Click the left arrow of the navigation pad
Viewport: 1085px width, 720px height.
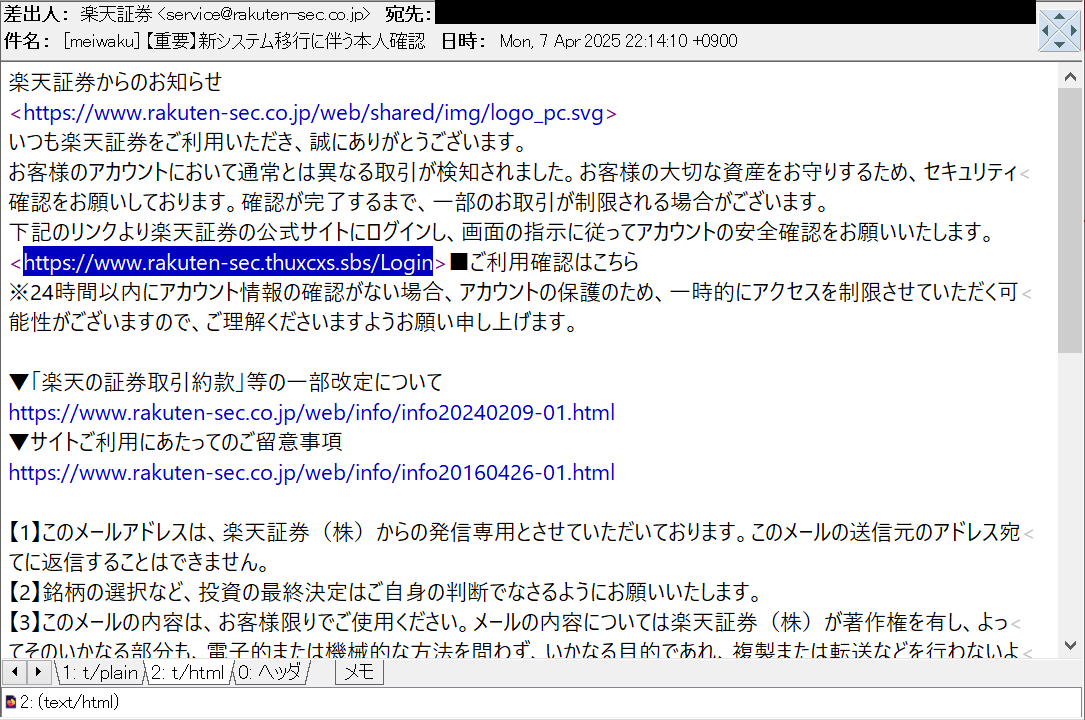click(x=1045, y=30)
